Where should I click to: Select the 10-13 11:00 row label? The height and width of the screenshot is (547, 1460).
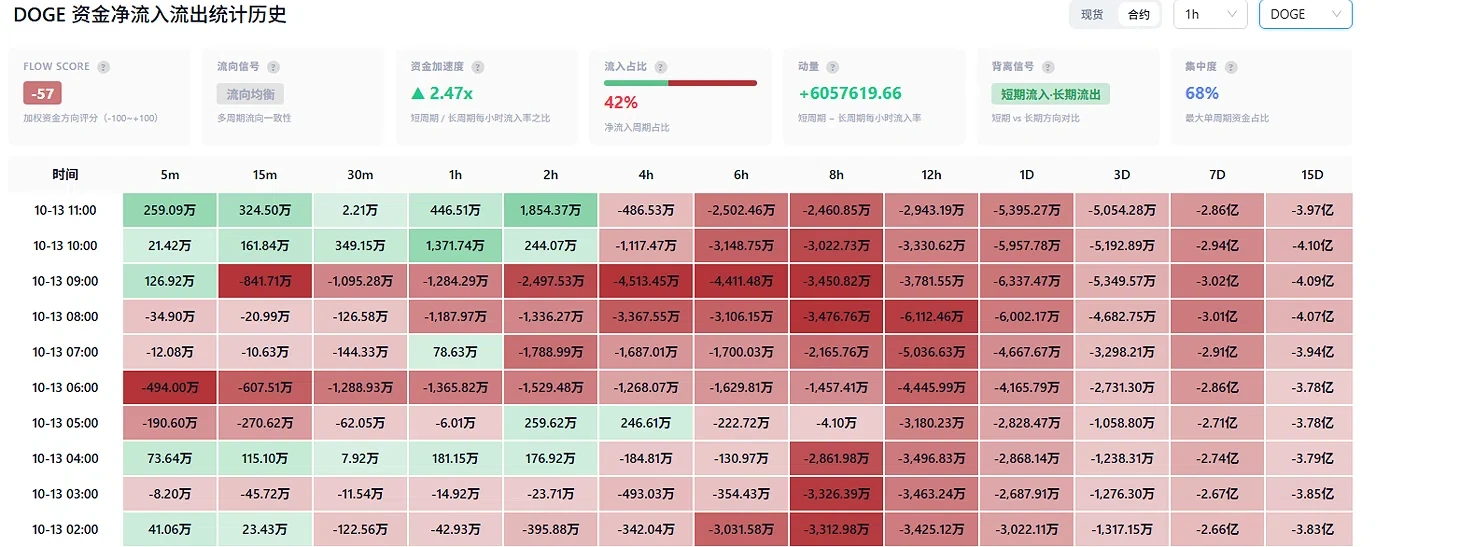click(65, 210)
